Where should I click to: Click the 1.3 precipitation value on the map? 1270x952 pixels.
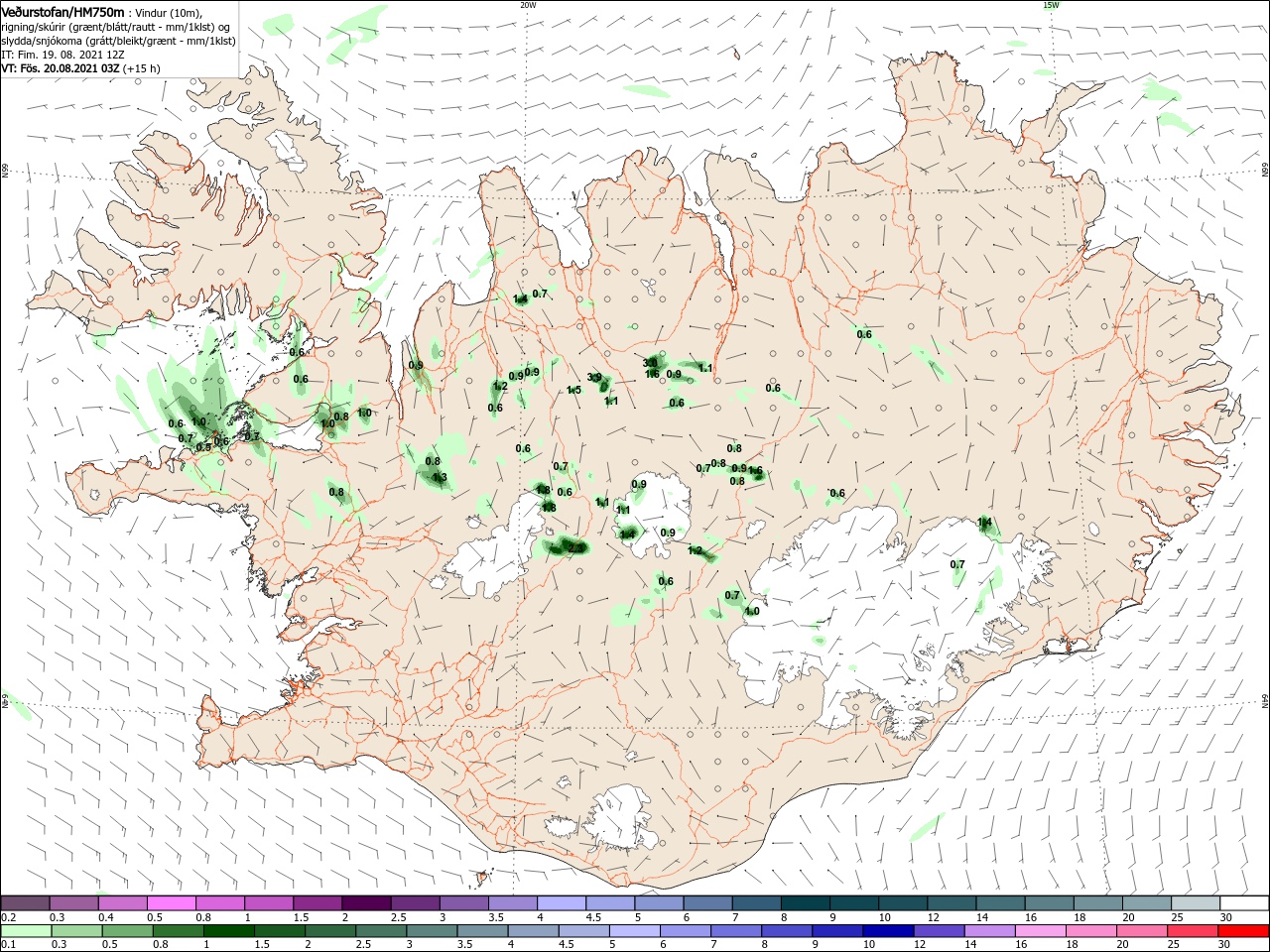[441, 477]
